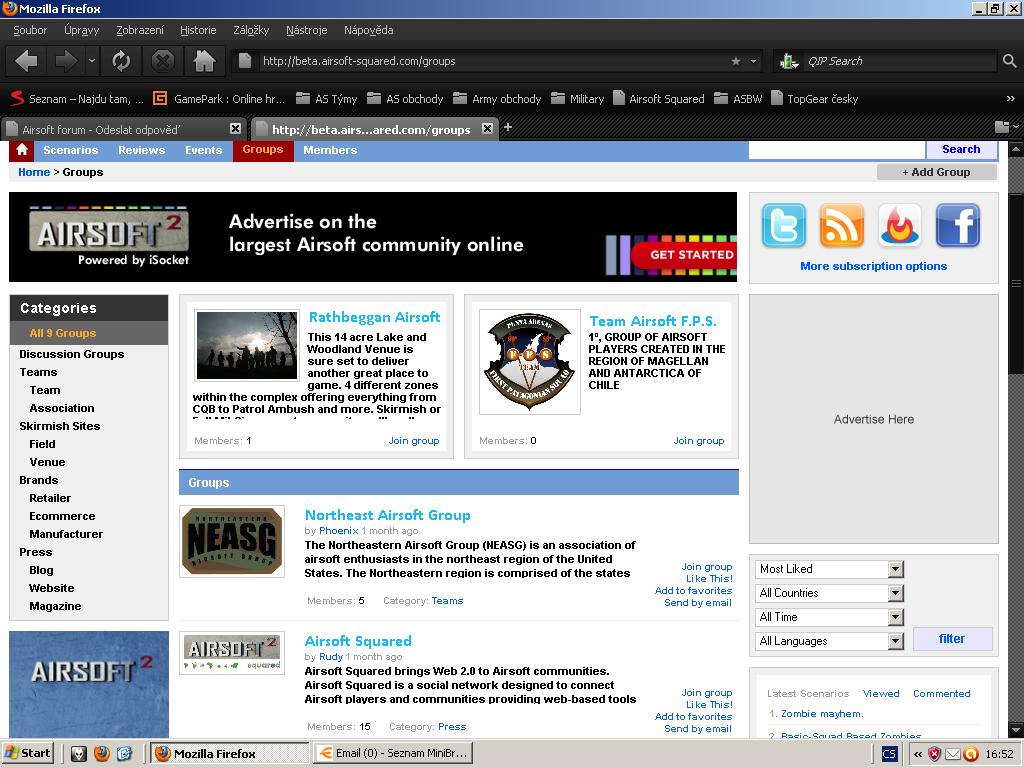Open the Windows Start menu

pos(28,753)
